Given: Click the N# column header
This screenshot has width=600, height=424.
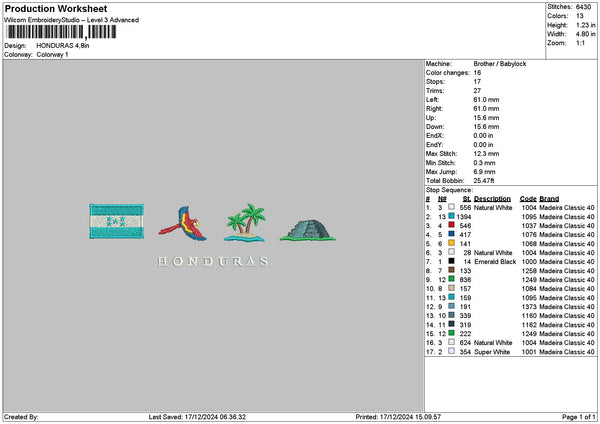Looking at the screenshot, I should 442,199.
